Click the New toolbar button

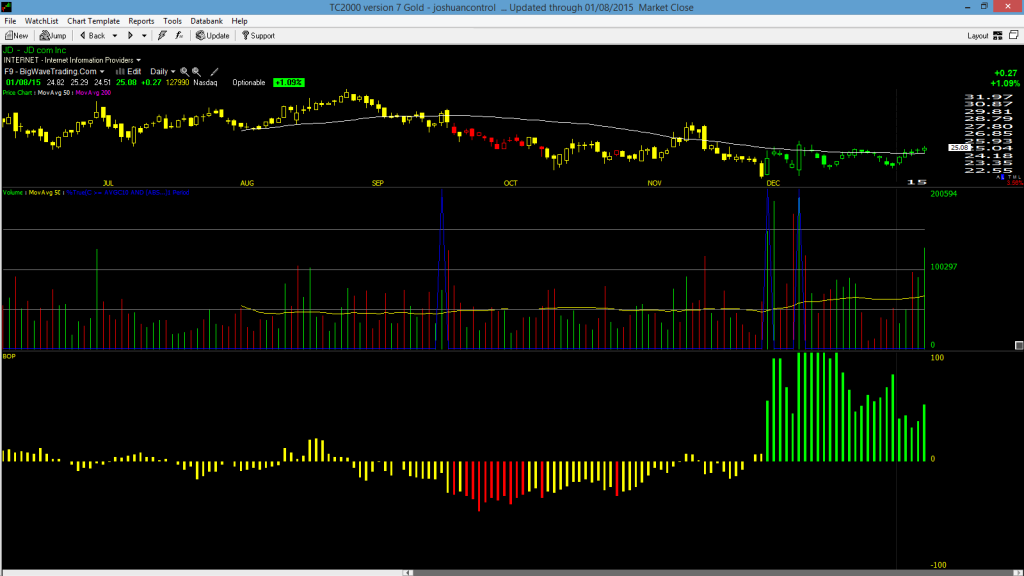pyautogui.click(x=16, y=36)
